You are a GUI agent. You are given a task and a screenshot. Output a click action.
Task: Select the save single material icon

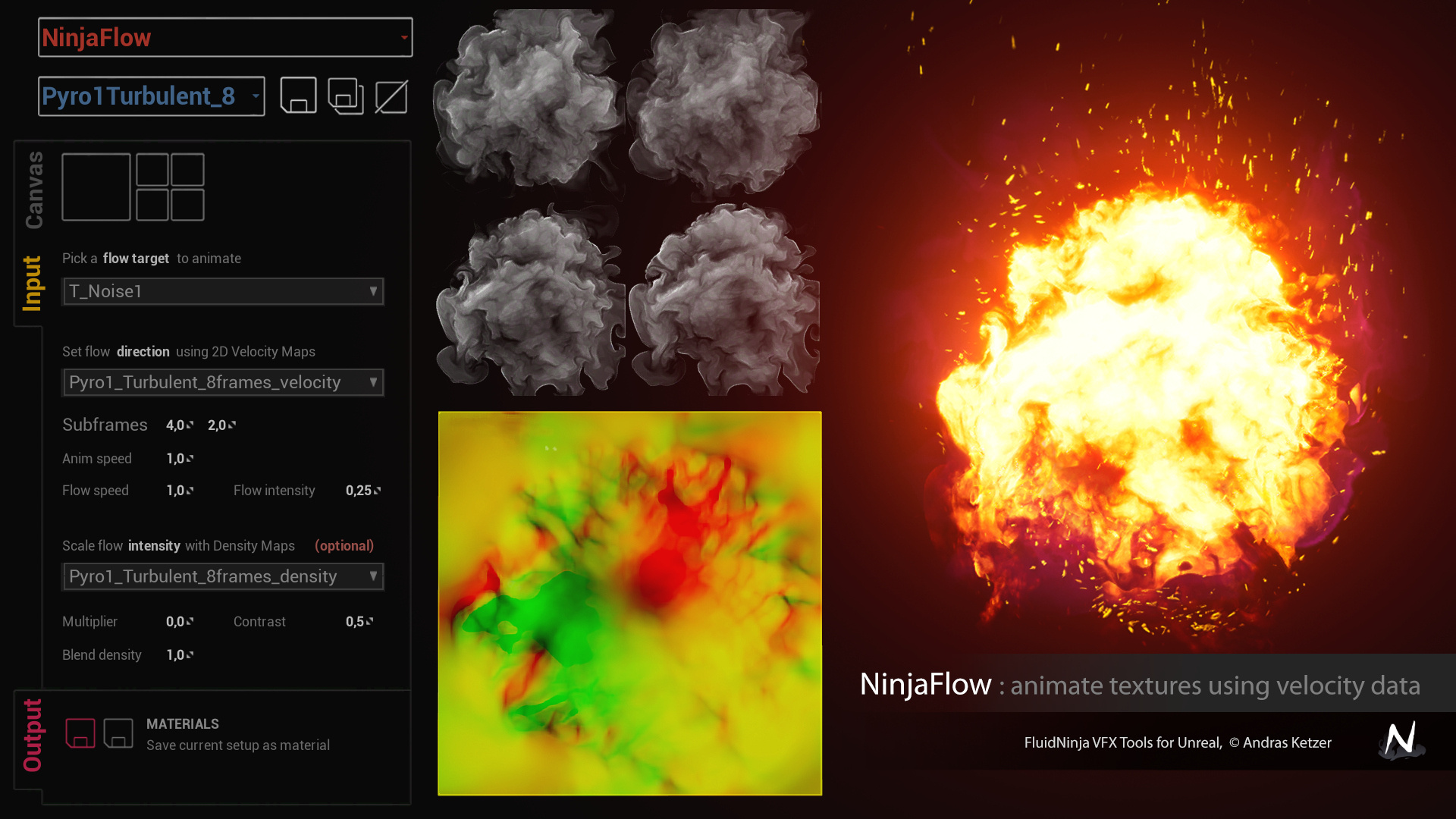(x=298, y=96)
